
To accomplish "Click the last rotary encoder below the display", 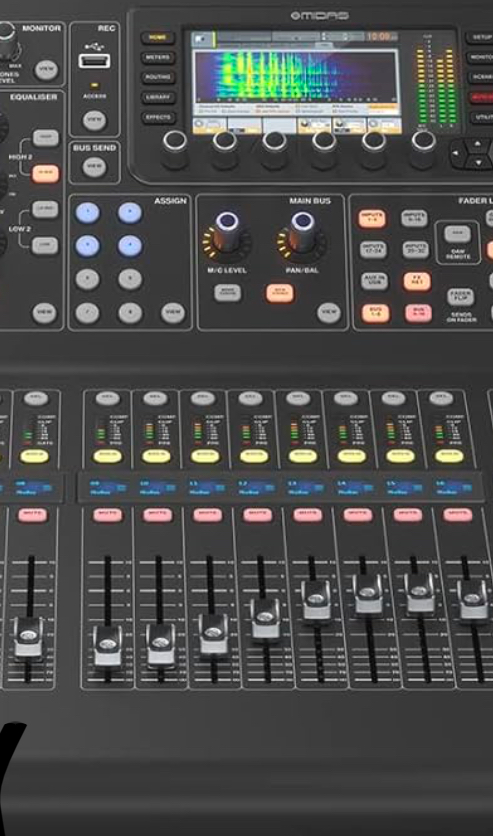I will (x=423, y=141).
